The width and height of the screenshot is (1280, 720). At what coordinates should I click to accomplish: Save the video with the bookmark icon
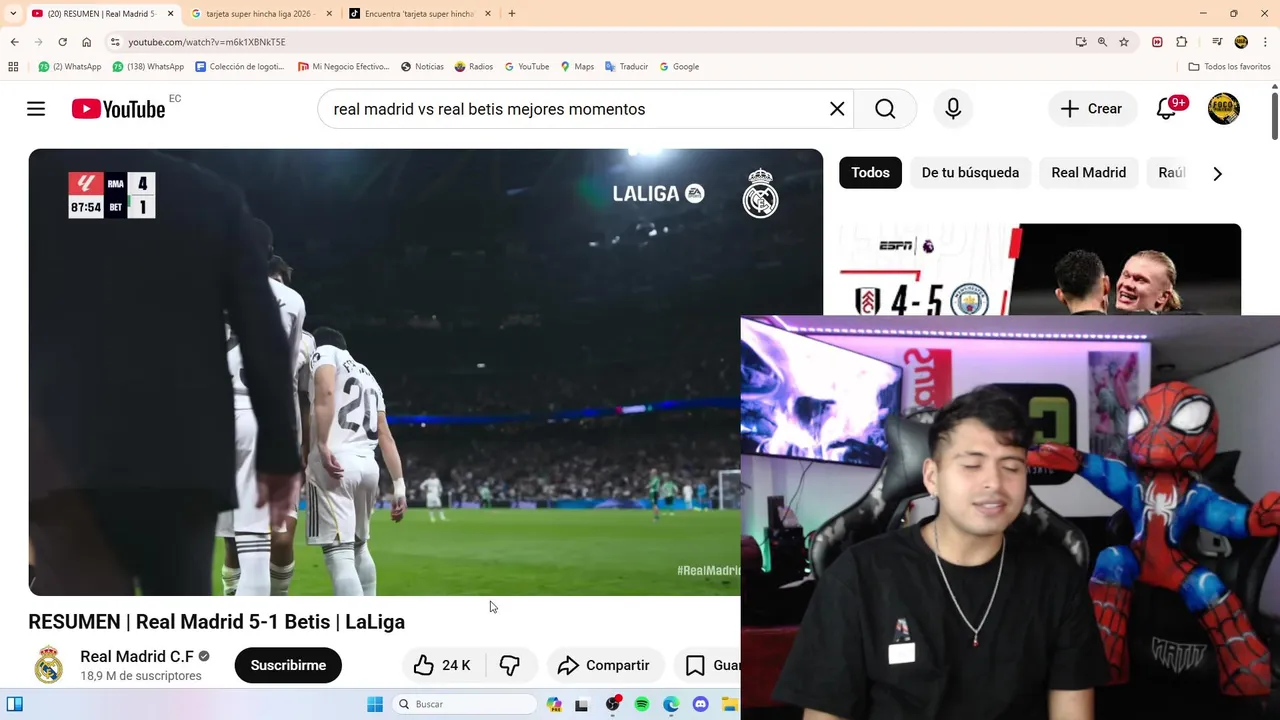695,665
